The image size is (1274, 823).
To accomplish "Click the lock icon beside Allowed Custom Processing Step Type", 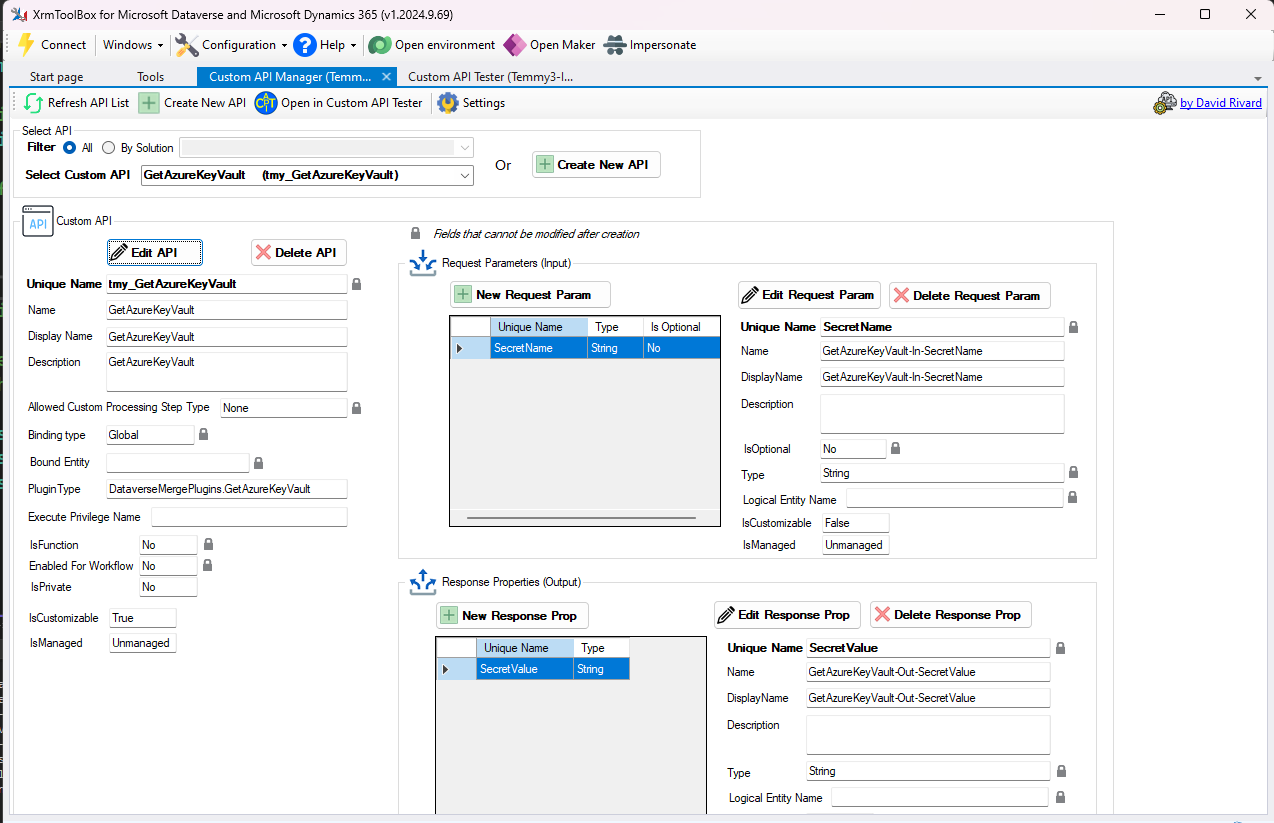I will click(x=356, y=408).
